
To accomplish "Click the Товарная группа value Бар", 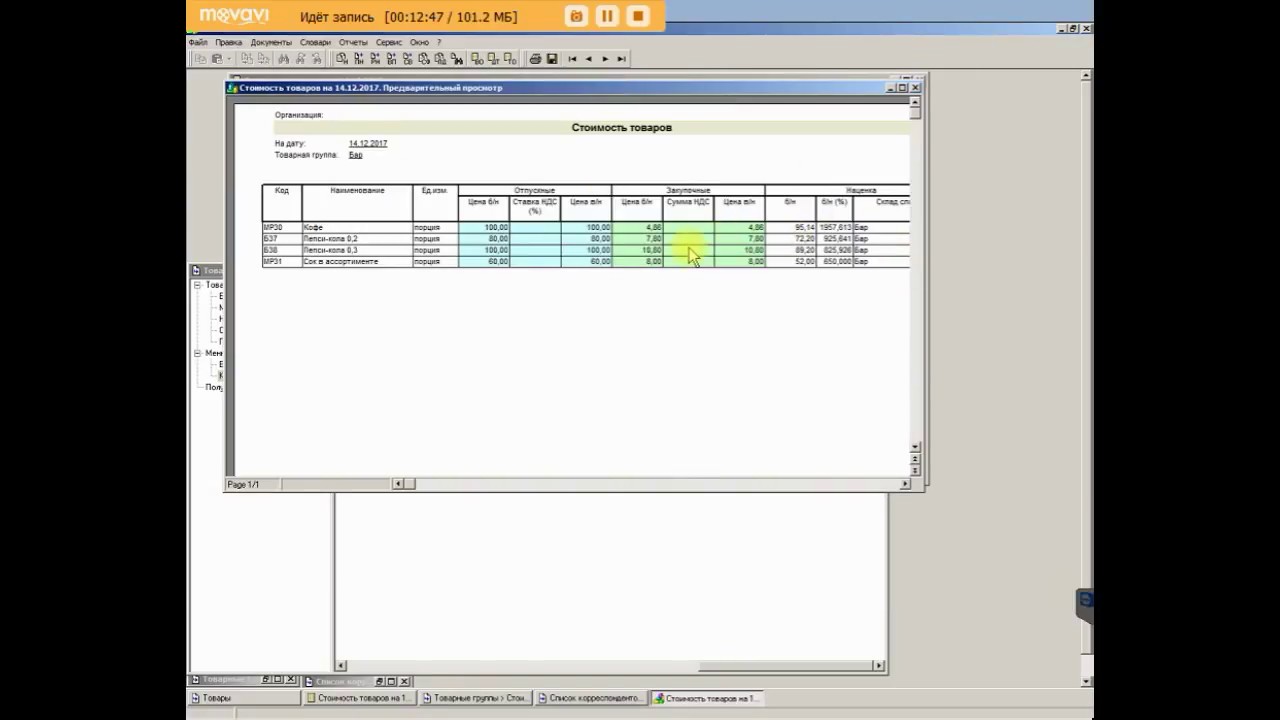I will (x=356, y=155).
